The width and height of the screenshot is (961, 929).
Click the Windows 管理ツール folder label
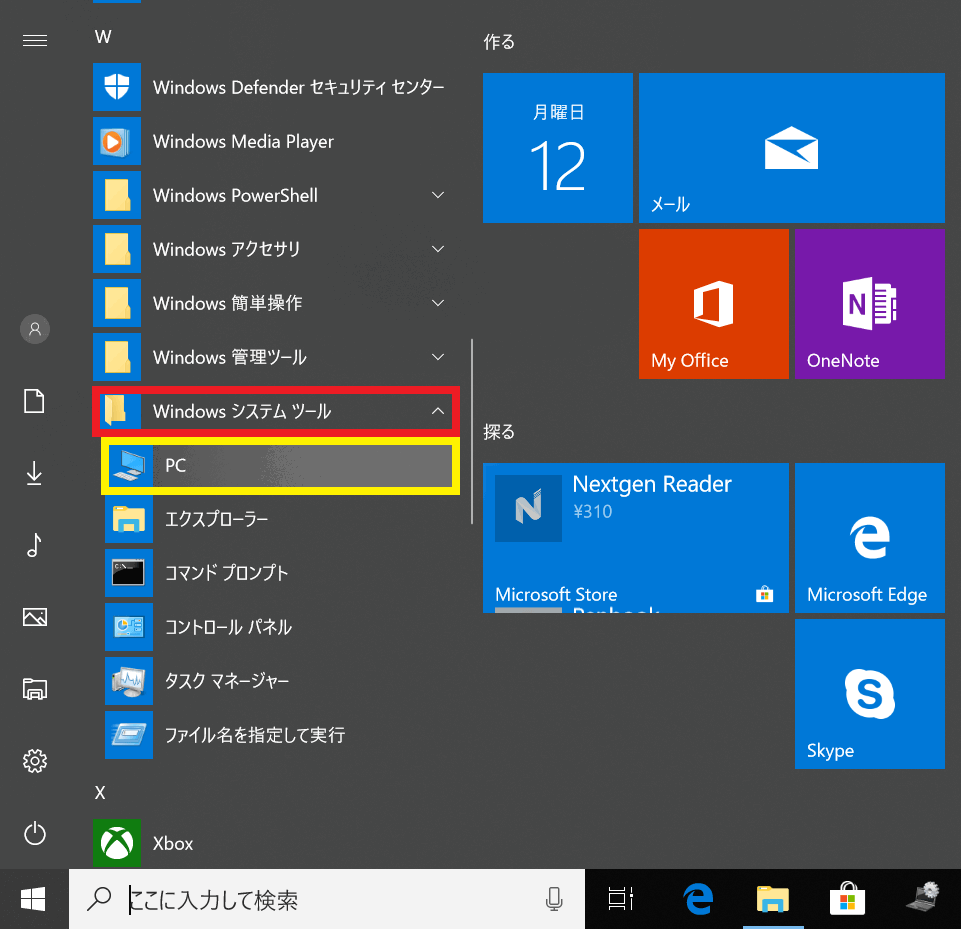click(x=230, y=357)
